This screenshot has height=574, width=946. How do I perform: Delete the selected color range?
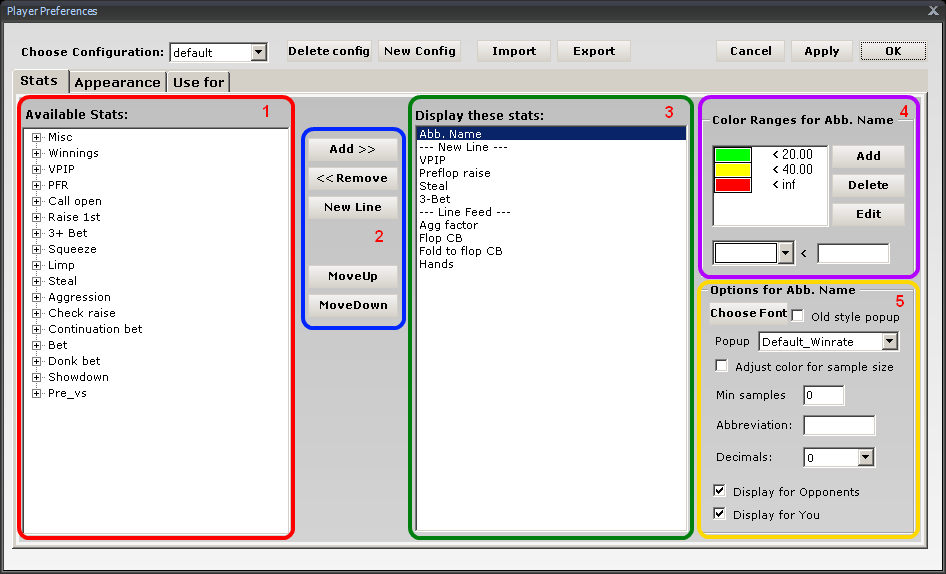(x=868, y=185)
